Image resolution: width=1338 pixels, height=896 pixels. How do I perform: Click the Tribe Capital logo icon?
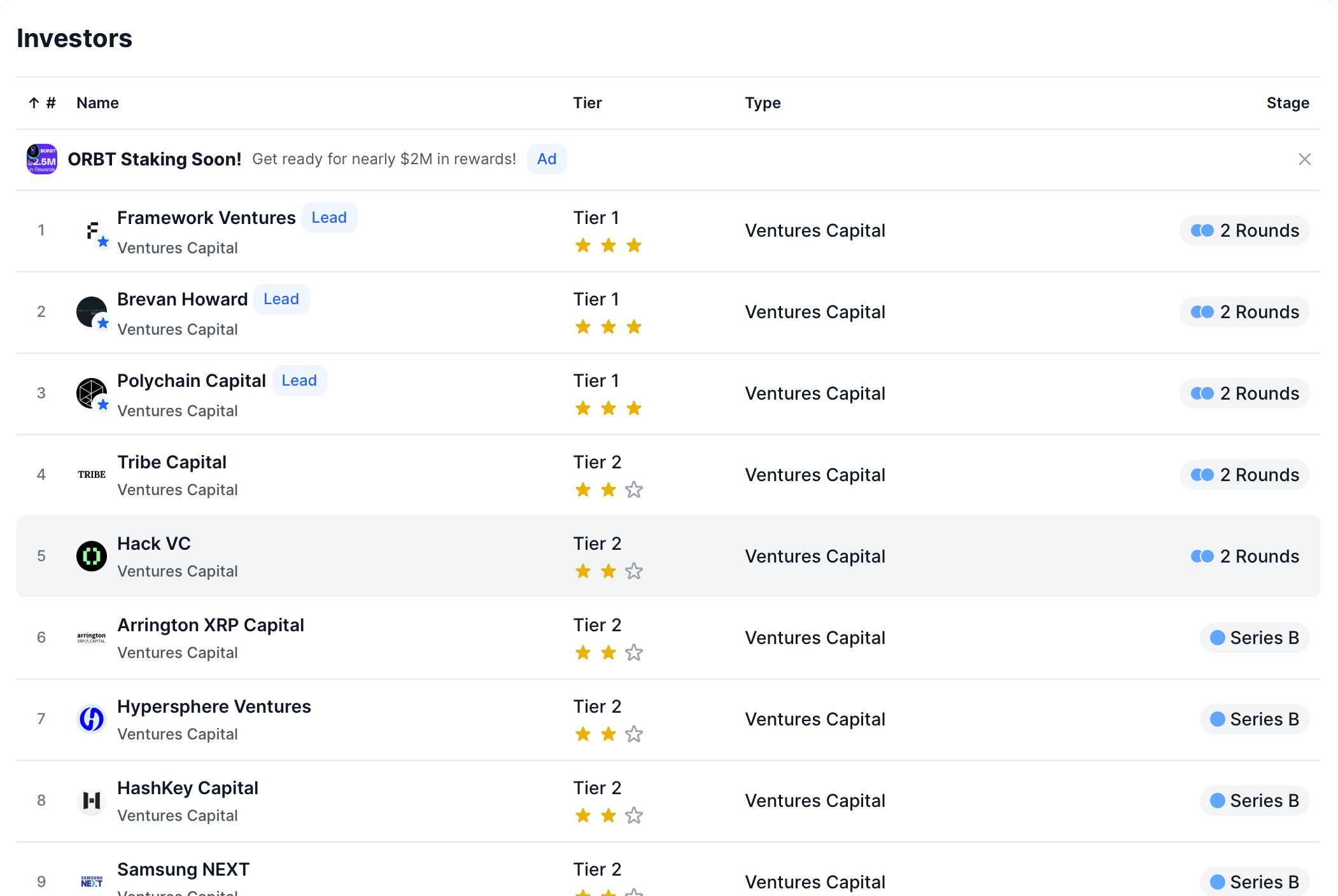point(91,475)
